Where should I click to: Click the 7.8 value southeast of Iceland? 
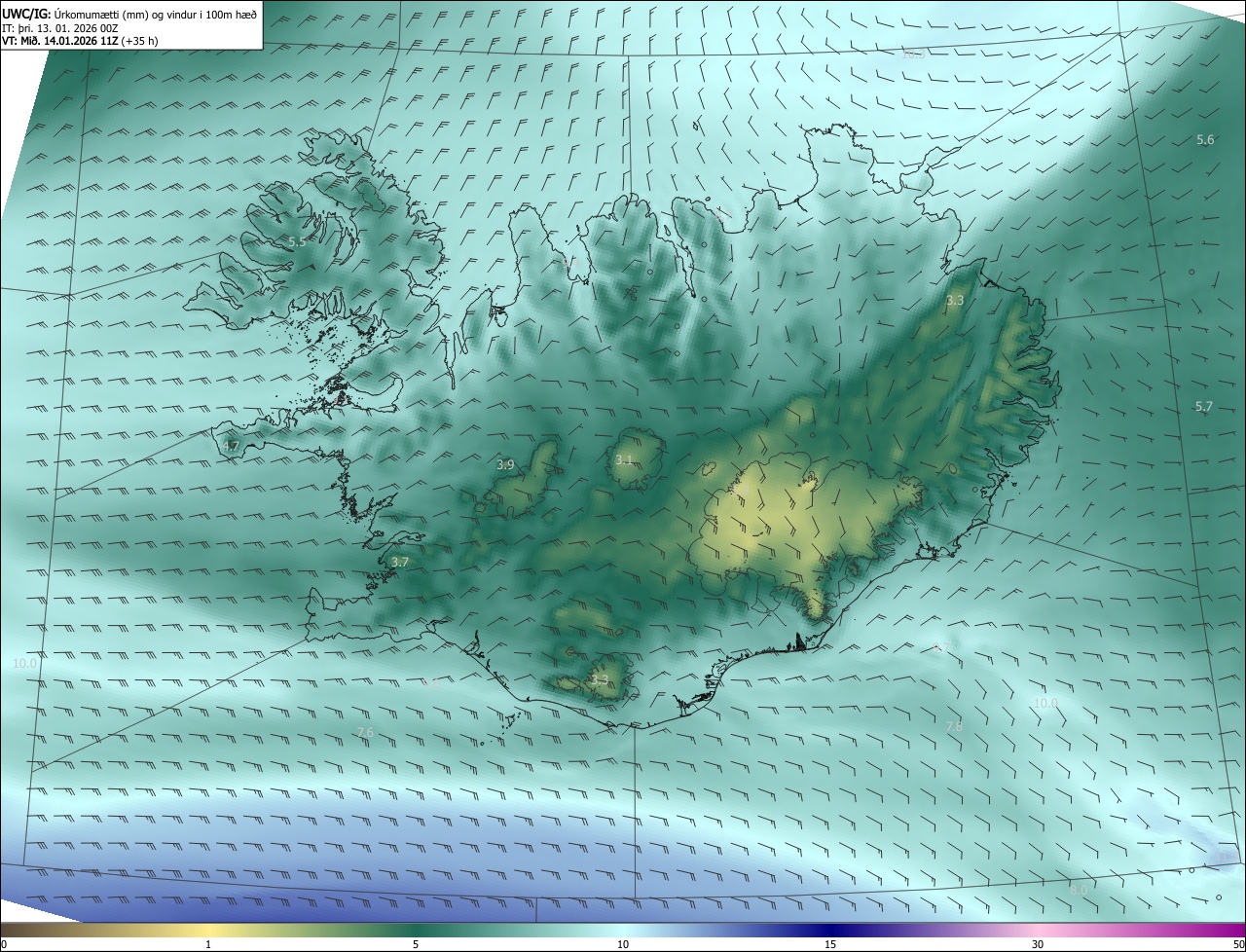954,726
